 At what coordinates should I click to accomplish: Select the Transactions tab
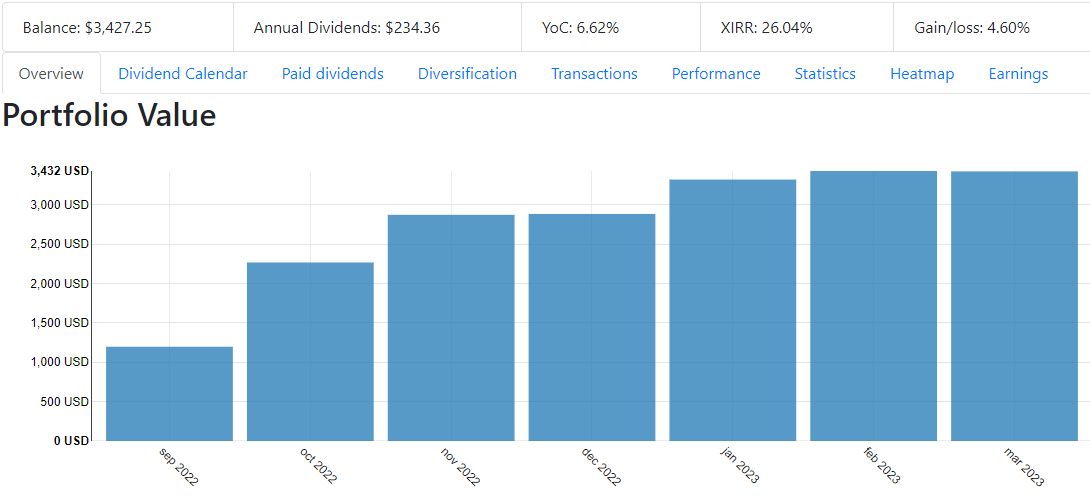(x=594, y=74)
